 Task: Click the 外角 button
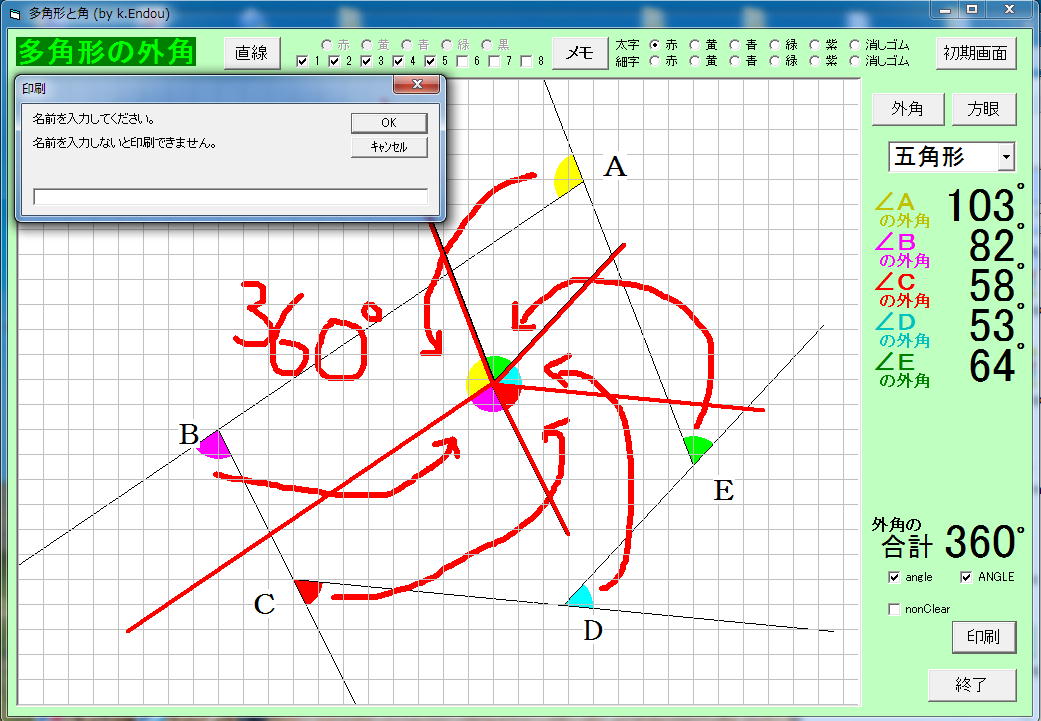908,109
